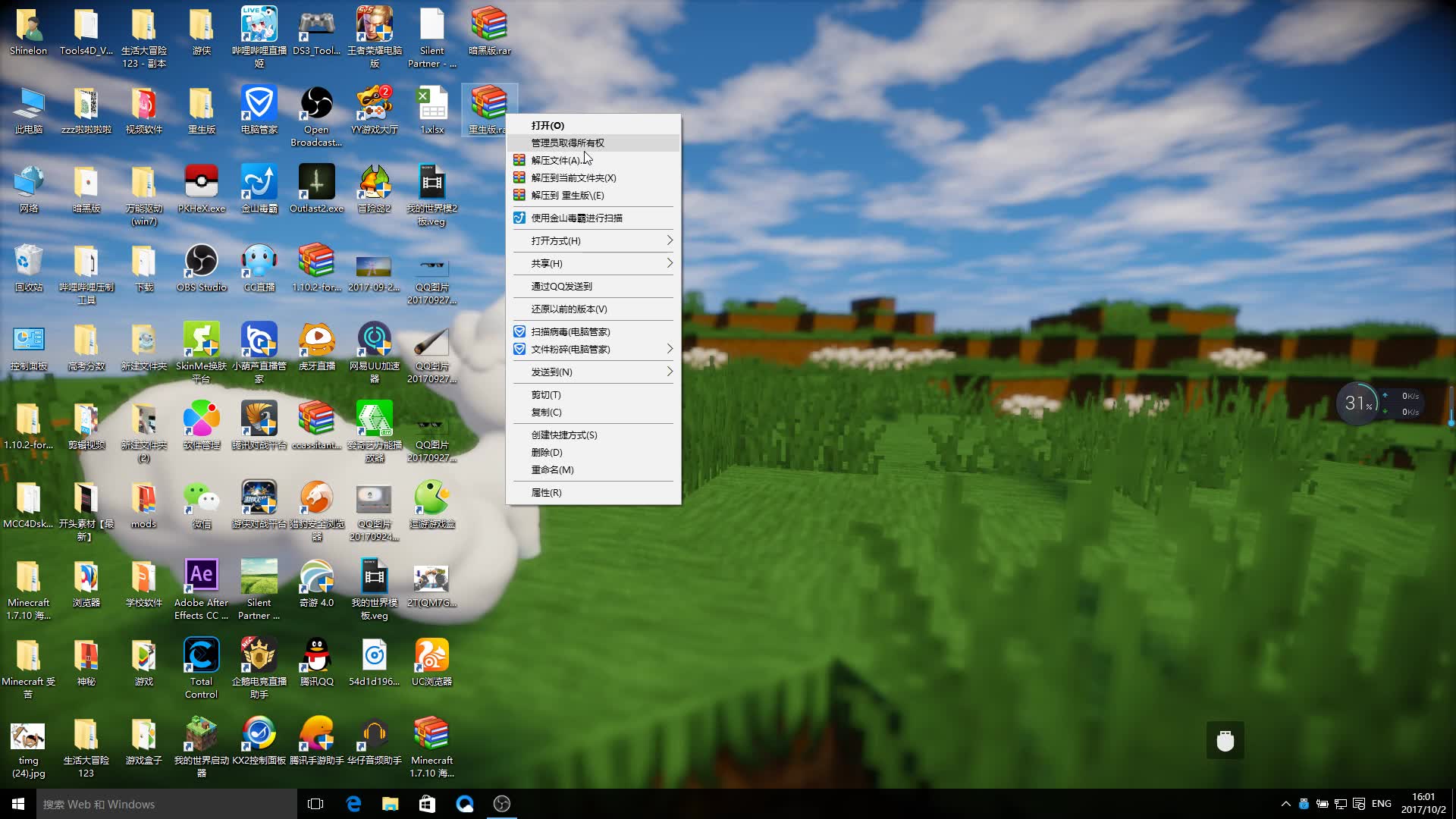Choose 复制(C) in the context menu
The width and height of the screenshot is (1456, 819).
click(x=593, y=412)
